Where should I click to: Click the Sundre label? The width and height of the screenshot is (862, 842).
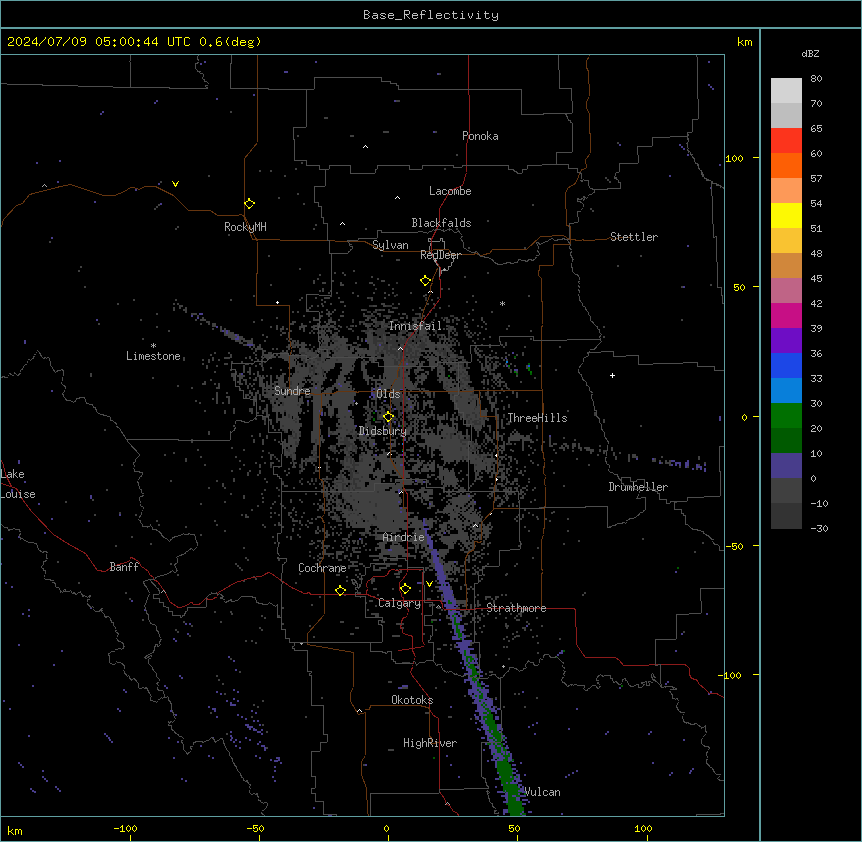[x=292, y=391]
